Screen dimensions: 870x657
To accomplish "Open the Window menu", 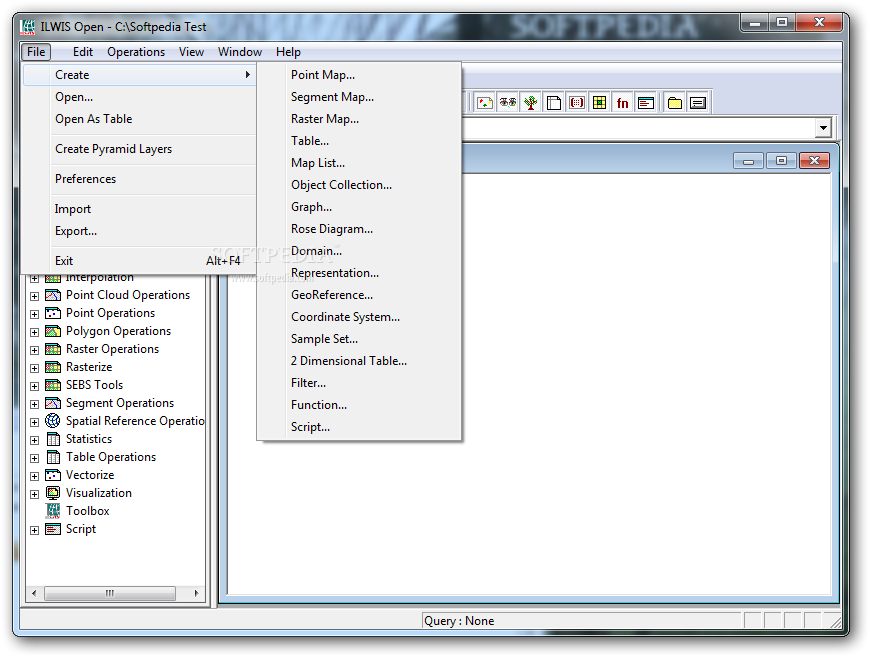I will [240, 52].
